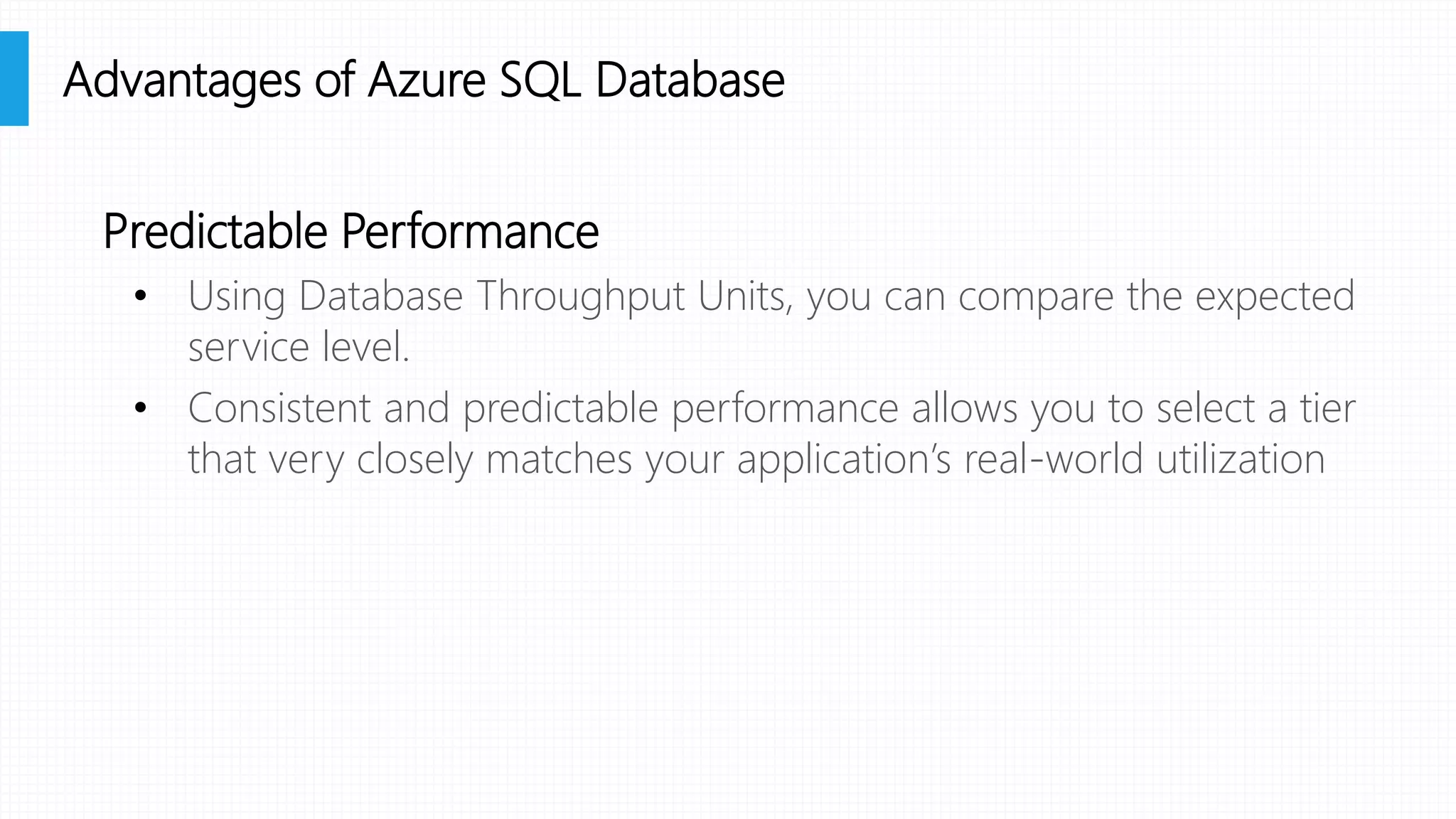Image resolution: width=1456 pixels, height=819 pixels.
Task: Click the word "Performance" in the heading
Action: click(470, 231)
